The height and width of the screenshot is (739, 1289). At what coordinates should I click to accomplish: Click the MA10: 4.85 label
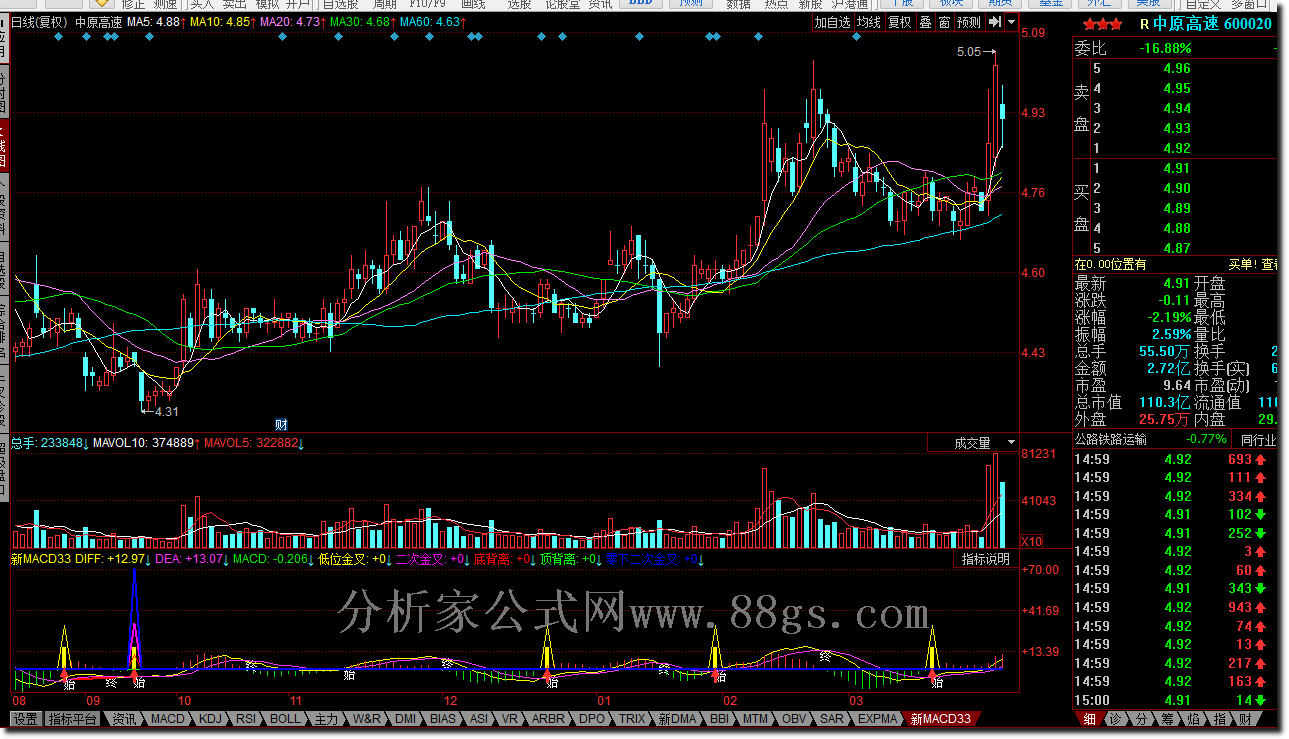(222, 21)
